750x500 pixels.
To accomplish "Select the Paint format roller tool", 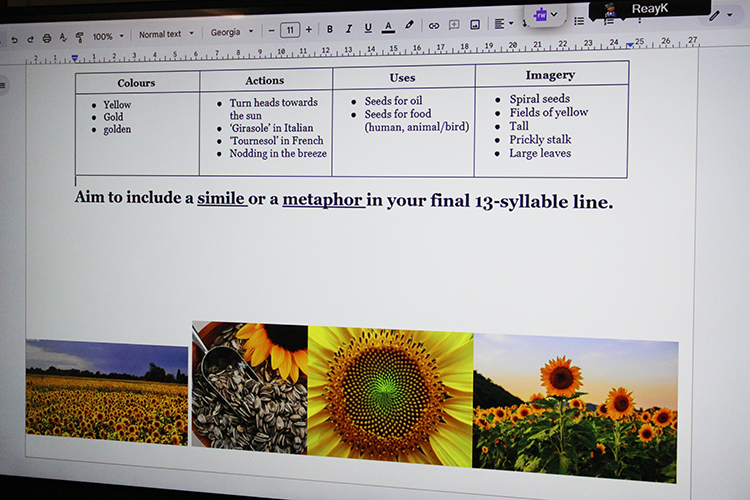I will click(x=80, y=37).
